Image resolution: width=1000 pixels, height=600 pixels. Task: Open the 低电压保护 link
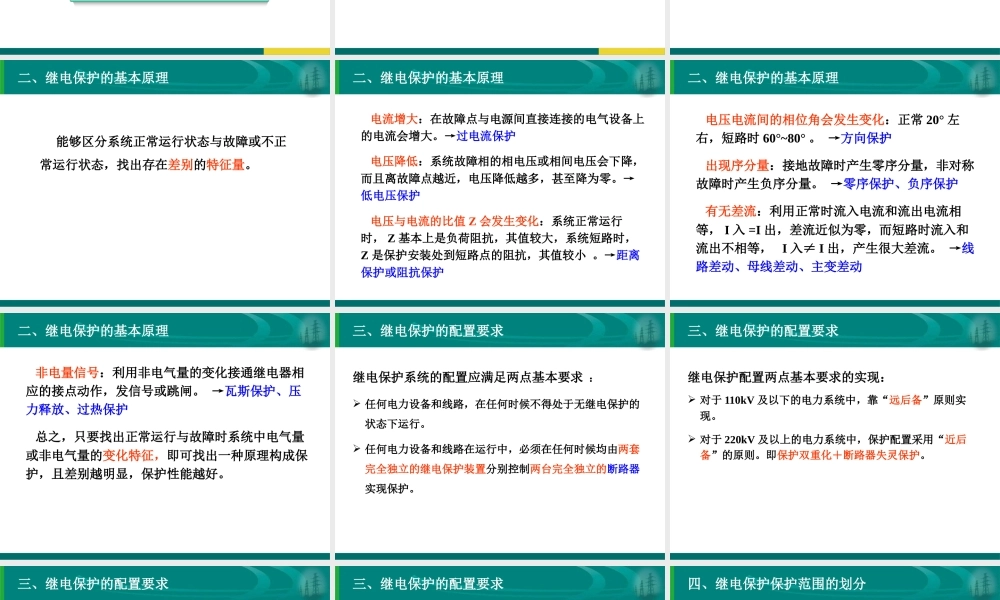[x=389, y=196]
